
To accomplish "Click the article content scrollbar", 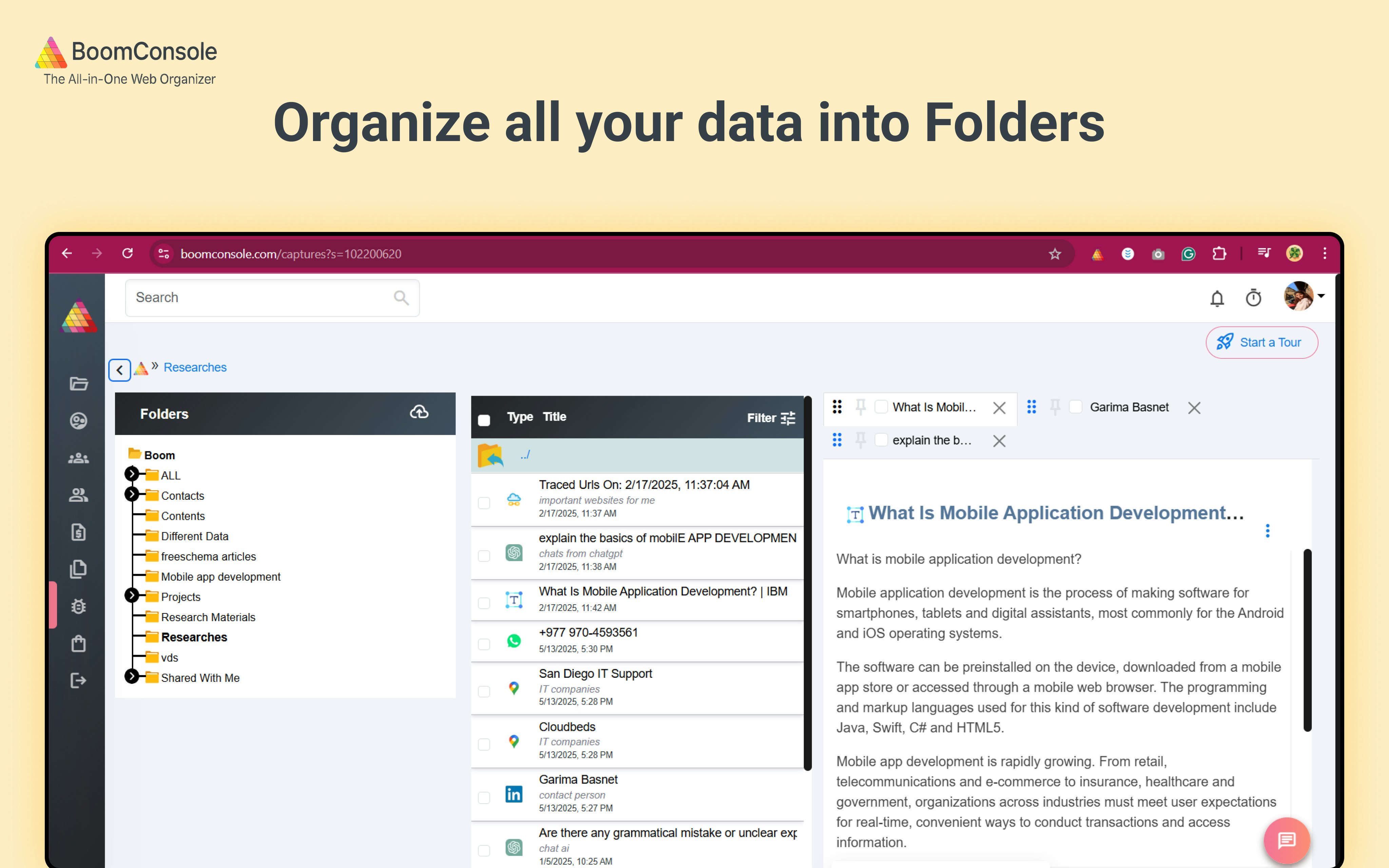I will coord(1307,640).
